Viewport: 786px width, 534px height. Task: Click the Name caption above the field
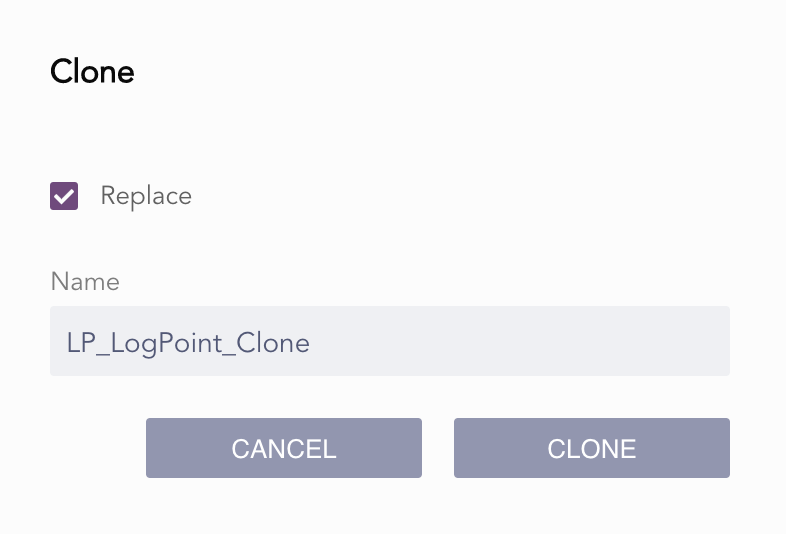(x=85, y=282)
